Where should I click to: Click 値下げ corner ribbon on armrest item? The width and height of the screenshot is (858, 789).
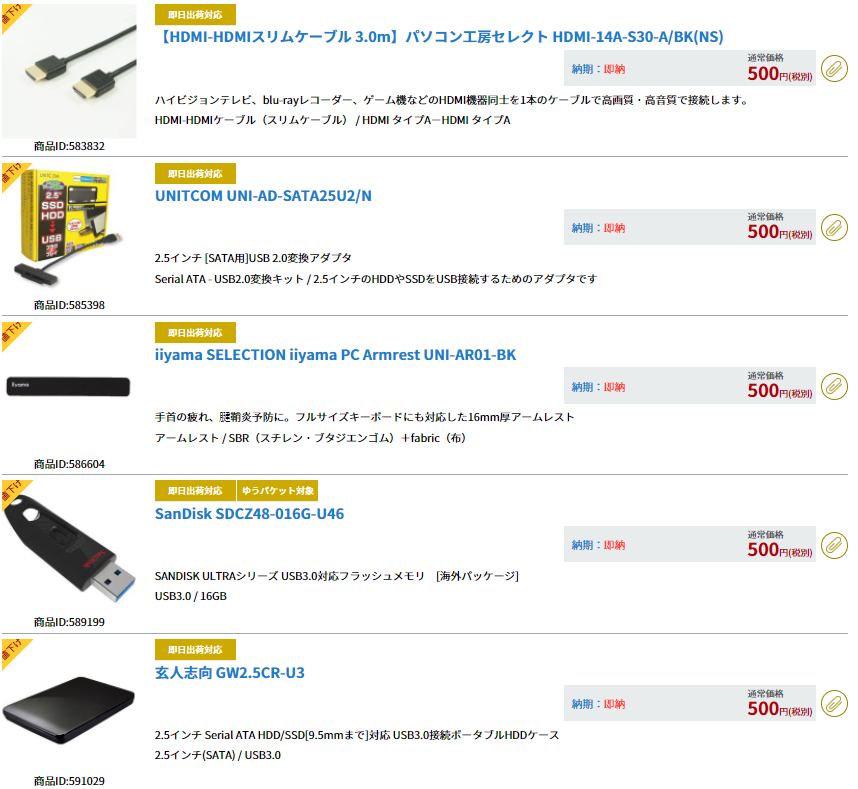tap(14, 335)
